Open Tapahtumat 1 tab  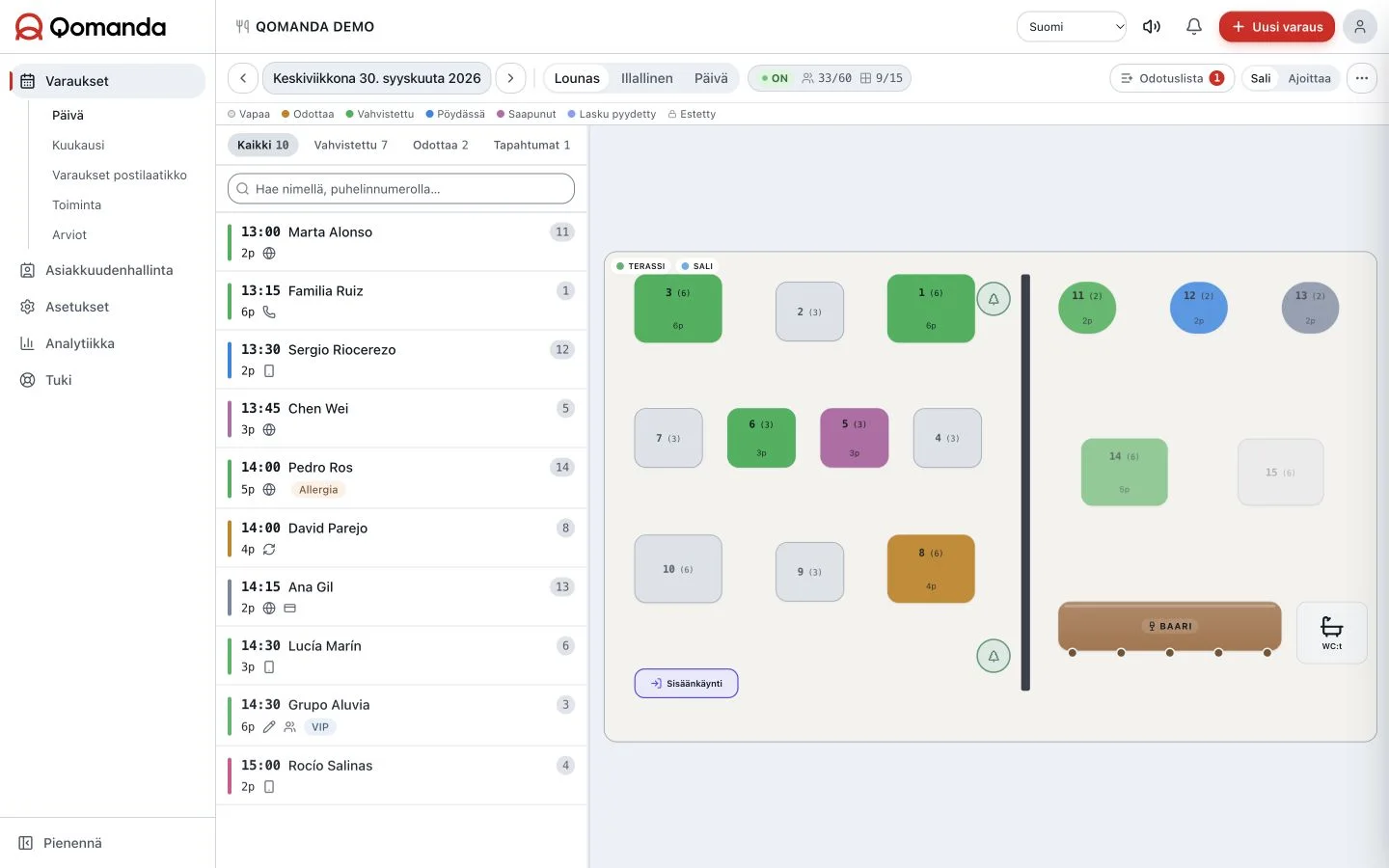point(531,145)
